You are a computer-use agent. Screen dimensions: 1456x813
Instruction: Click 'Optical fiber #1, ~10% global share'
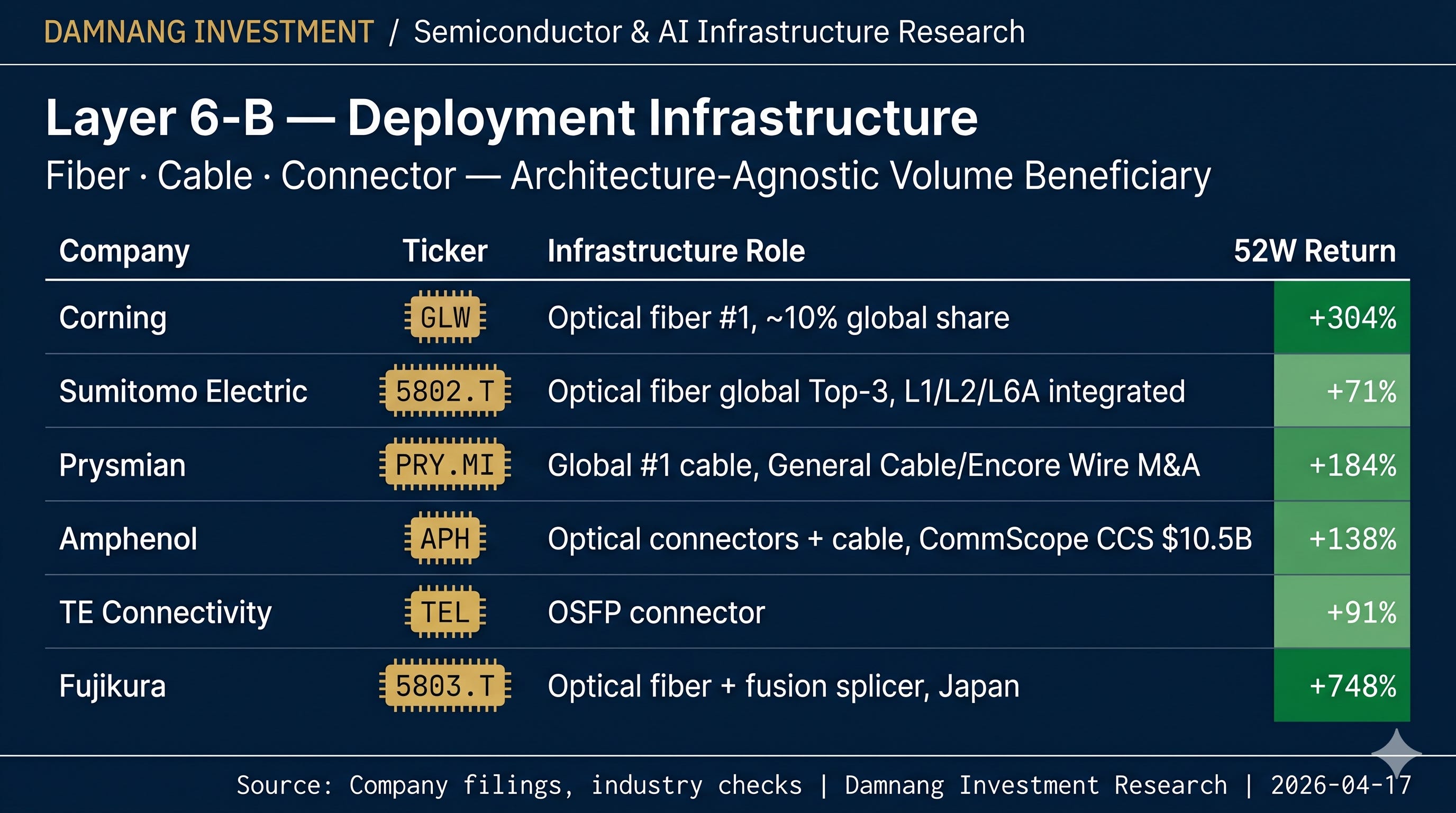tap(778, 318)
